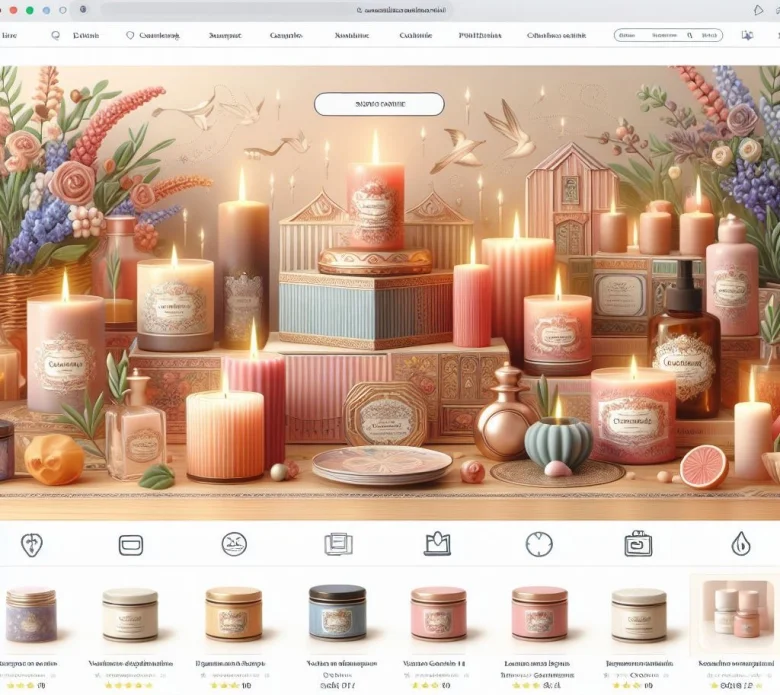780x695 pixels.
Task: Click the heart-with-leaf category icon
Action: coord(31,544)
